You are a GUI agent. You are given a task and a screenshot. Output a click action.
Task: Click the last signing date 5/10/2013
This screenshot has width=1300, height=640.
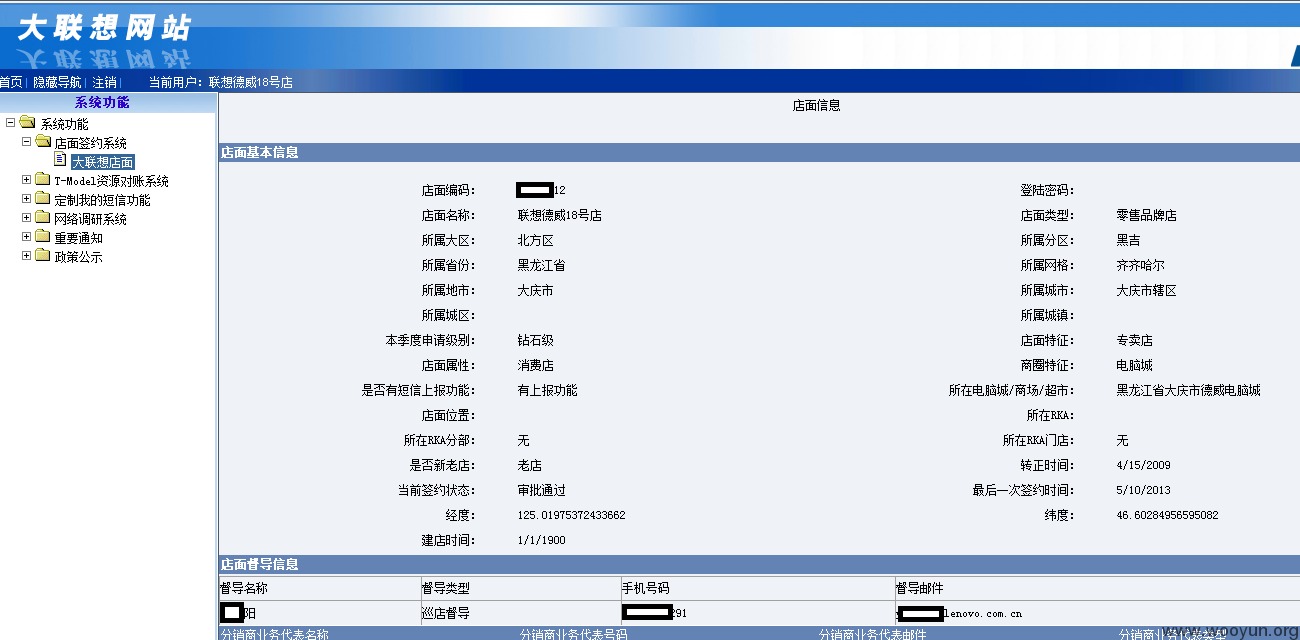1143,490
